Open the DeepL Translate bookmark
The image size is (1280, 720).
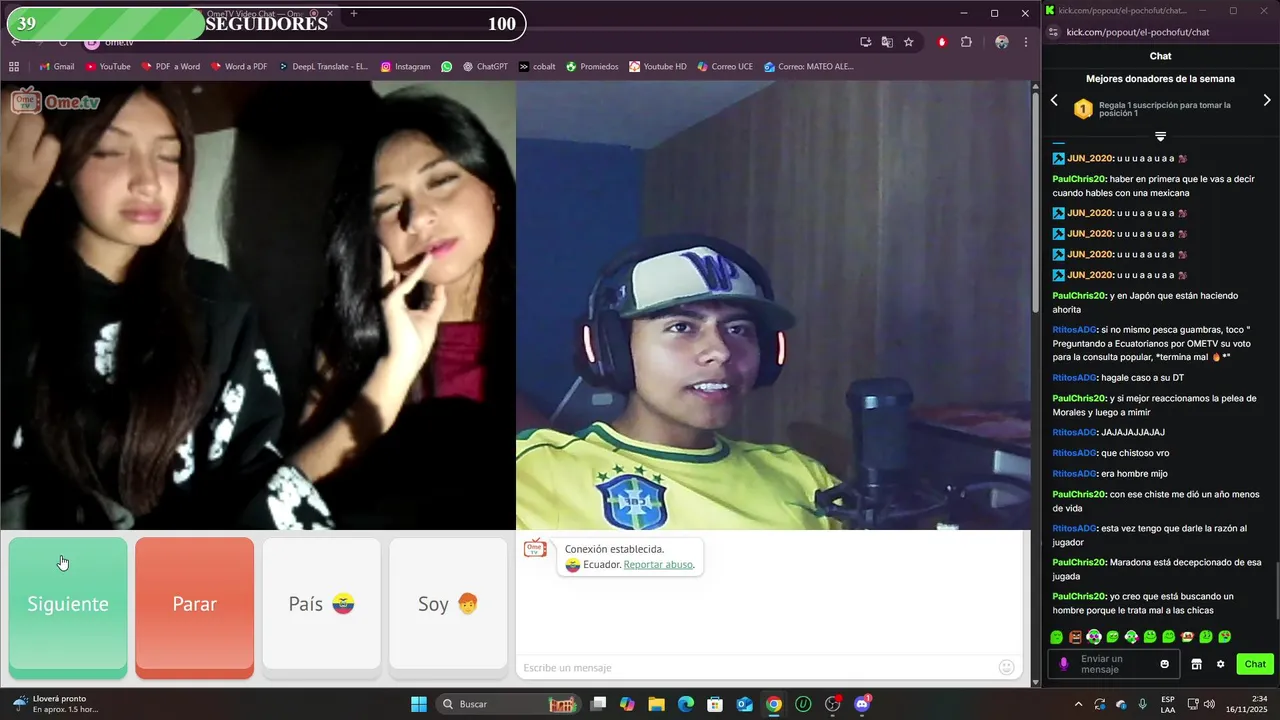coord(323,67)
